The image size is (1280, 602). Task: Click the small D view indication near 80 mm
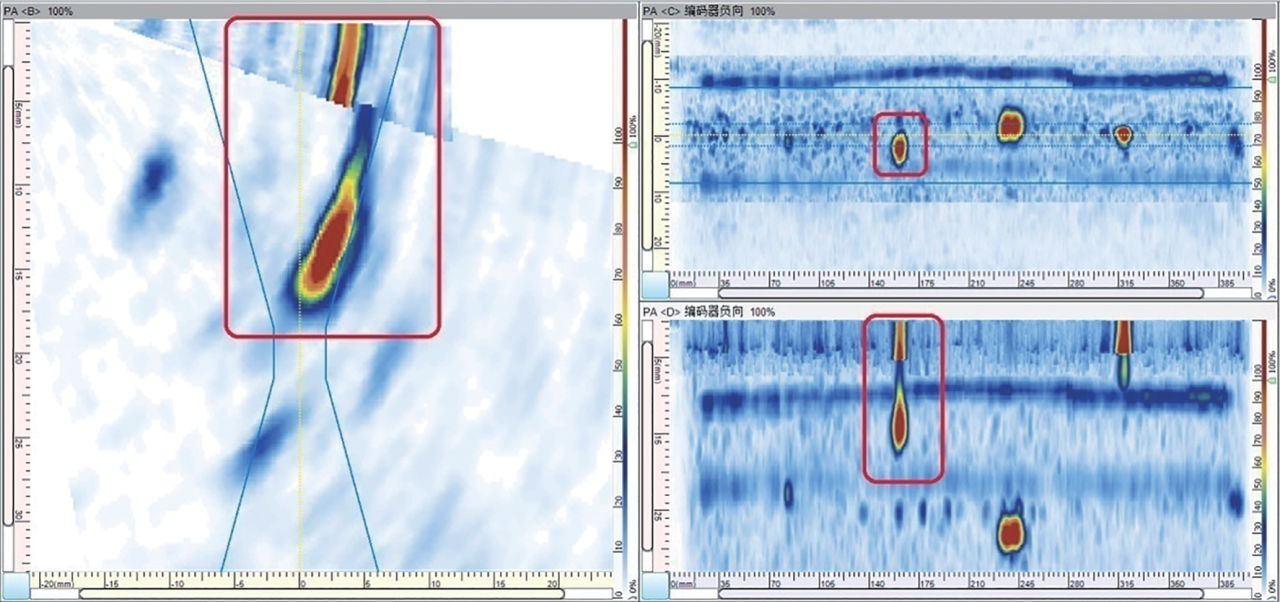[788, 493]
